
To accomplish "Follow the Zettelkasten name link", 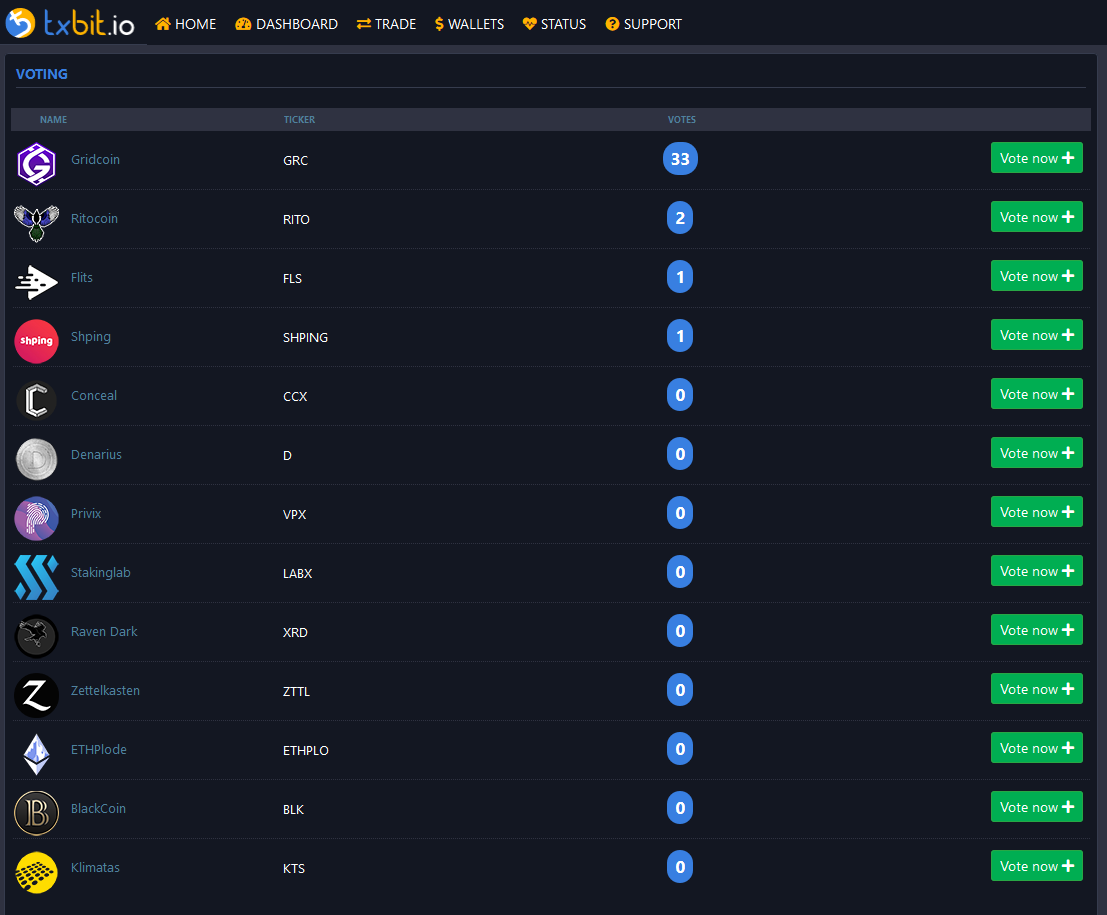I will pyautogui.click(x=105, y=690).
